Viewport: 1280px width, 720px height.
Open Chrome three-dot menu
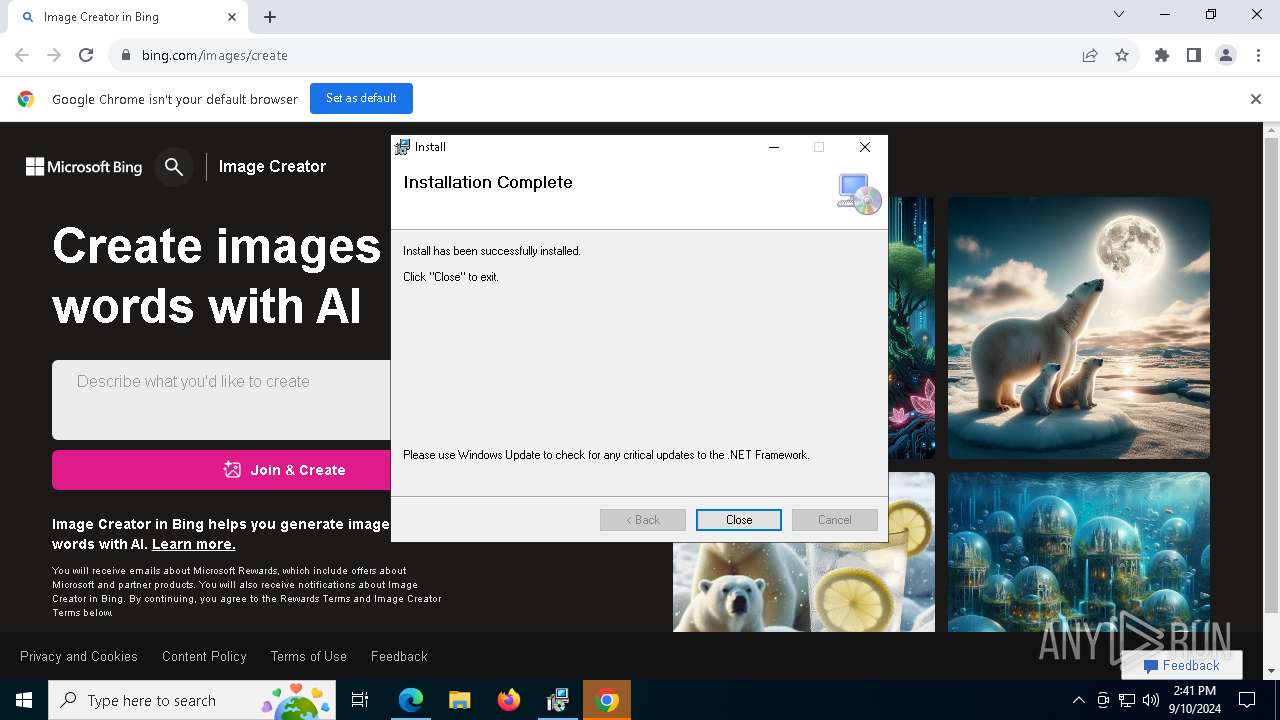[x=1258, y=56]
